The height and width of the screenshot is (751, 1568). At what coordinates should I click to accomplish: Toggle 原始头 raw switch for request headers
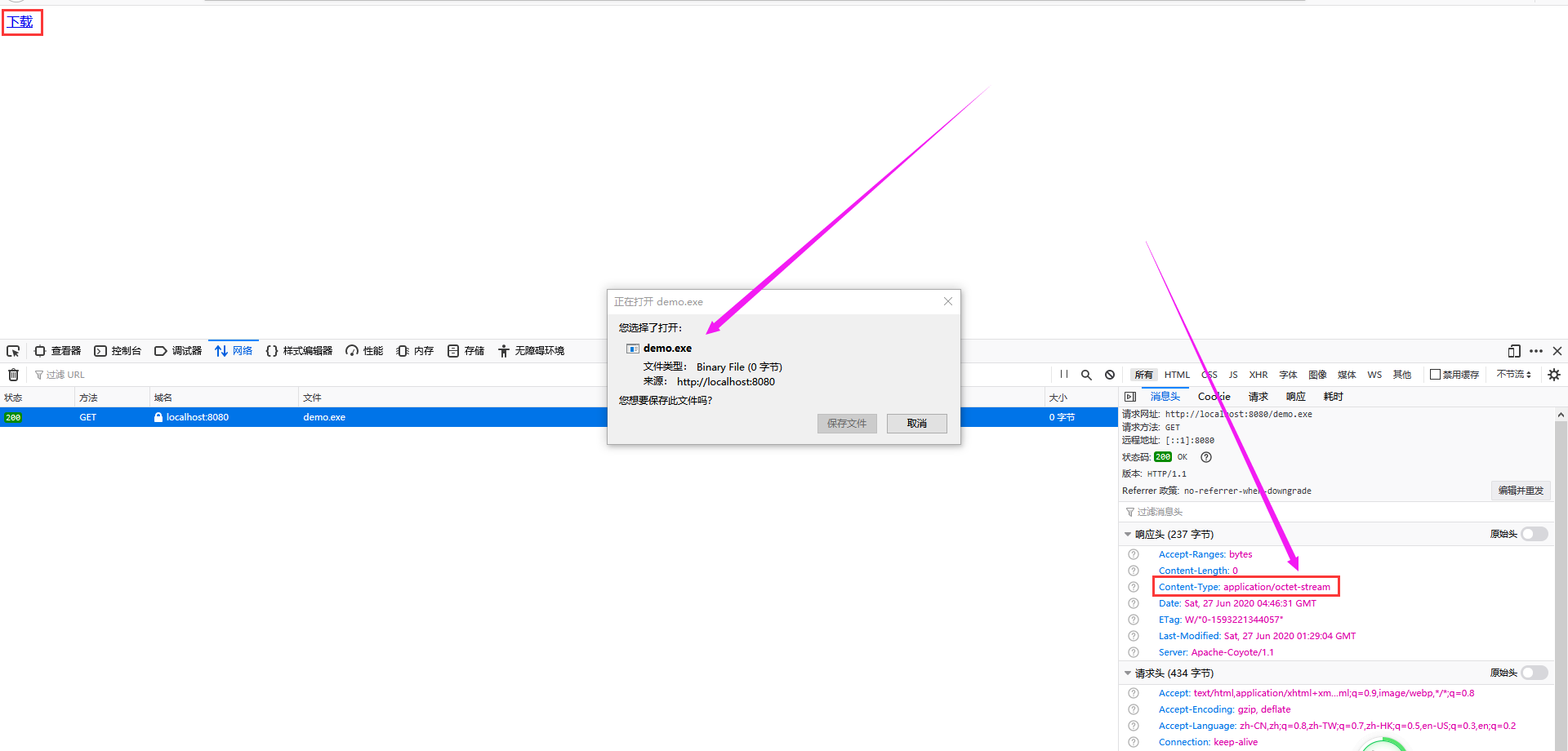pyautogui.click(x=1534, y=673)
